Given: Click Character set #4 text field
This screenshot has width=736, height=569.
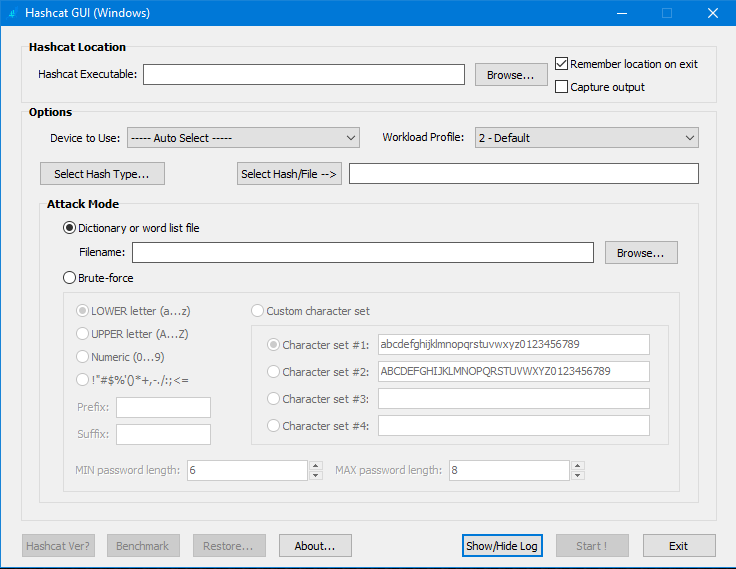Looking at the screenshot, I should coord(514,425).
